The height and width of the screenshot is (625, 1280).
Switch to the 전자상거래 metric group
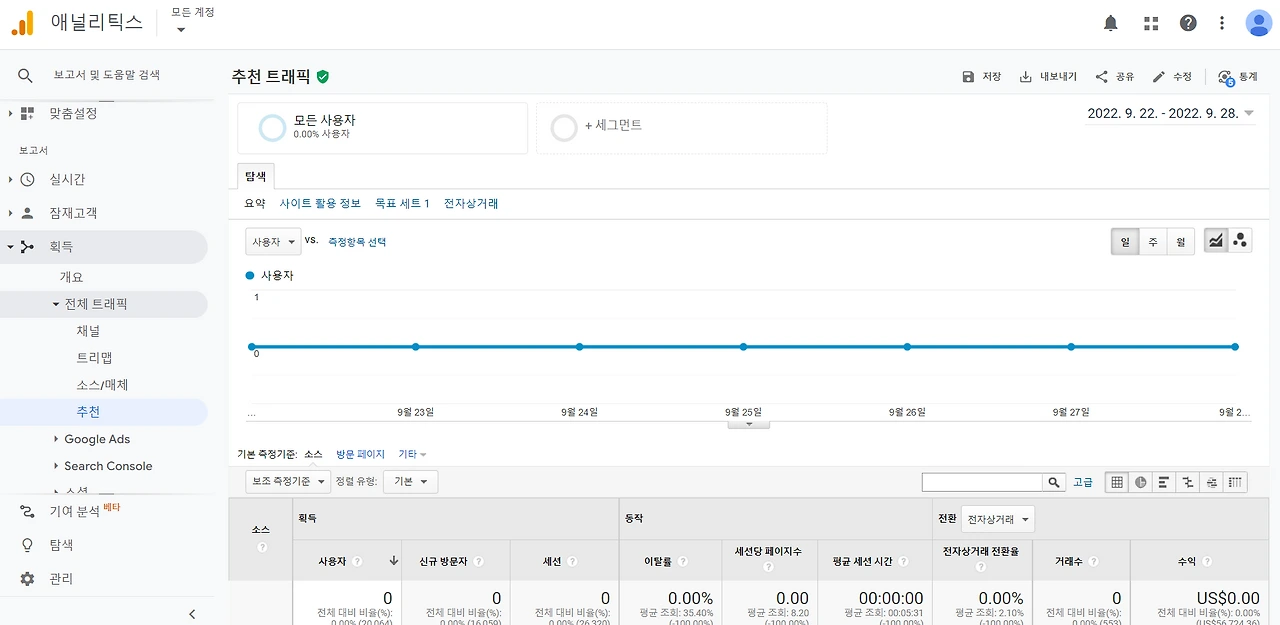click(471, 203)
